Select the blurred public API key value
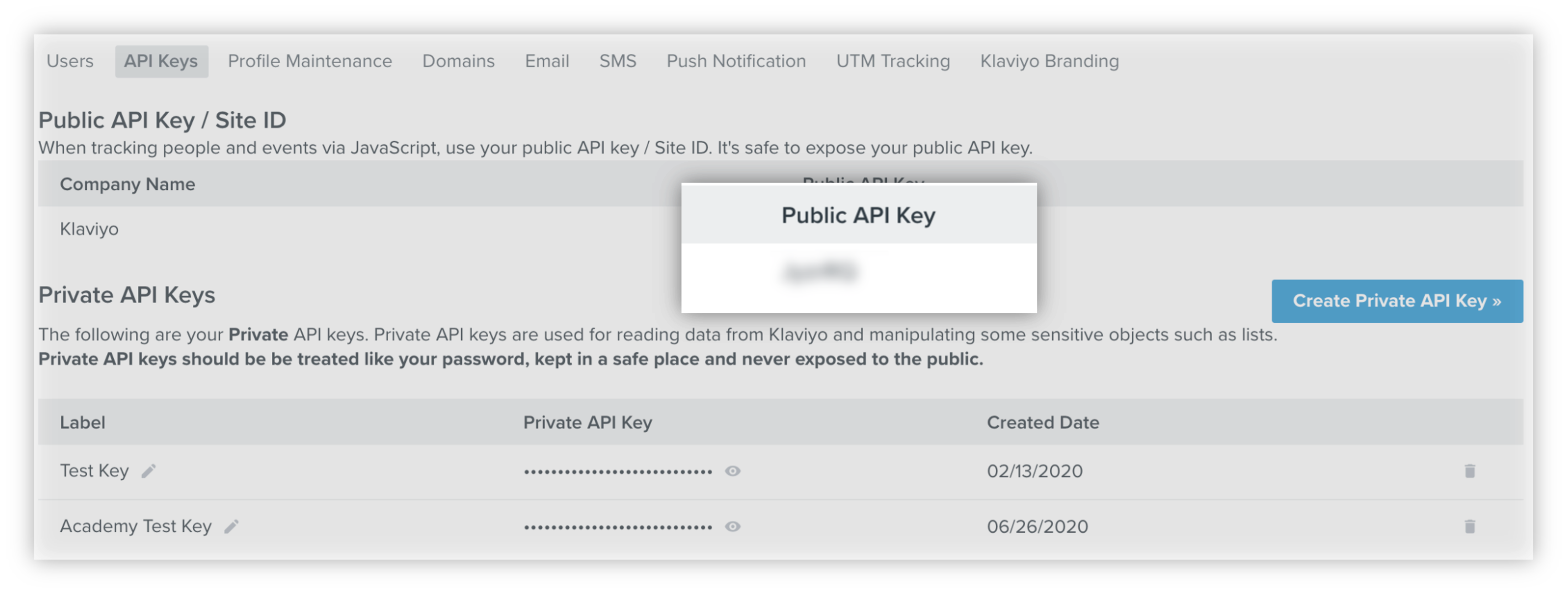 point(821,272)
